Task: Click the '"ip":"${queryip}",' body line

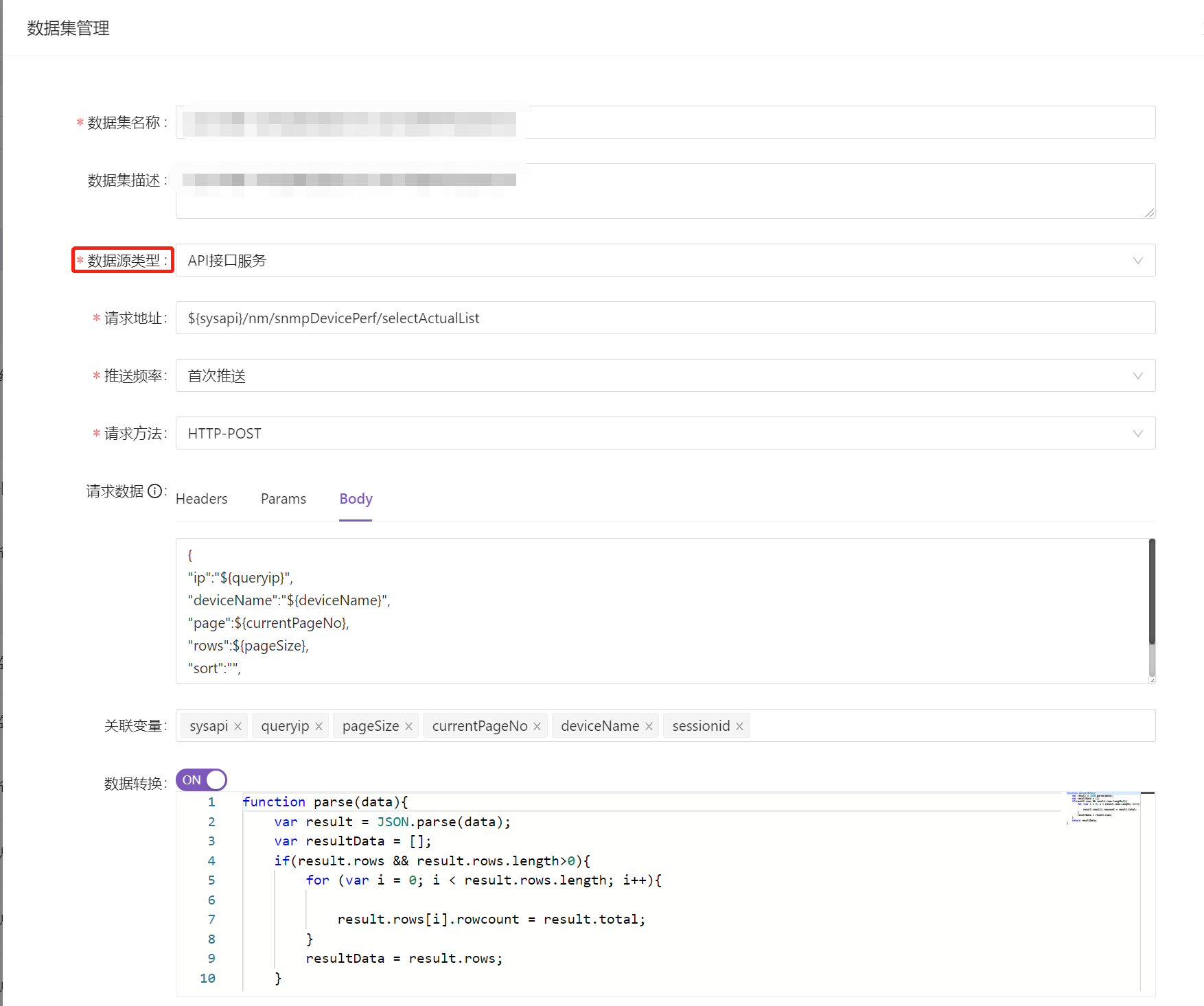Action: point(240,578)
